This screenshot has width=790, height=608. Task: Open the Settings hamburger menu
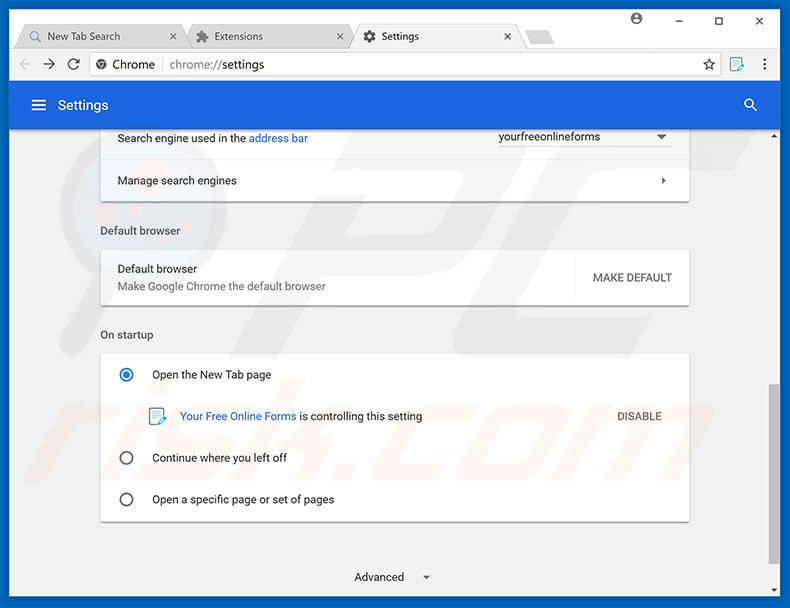click(x=39, y=105)
